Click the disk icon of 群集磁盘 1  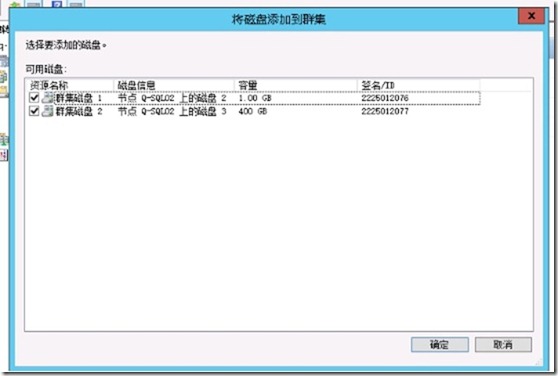pos(47,97)
